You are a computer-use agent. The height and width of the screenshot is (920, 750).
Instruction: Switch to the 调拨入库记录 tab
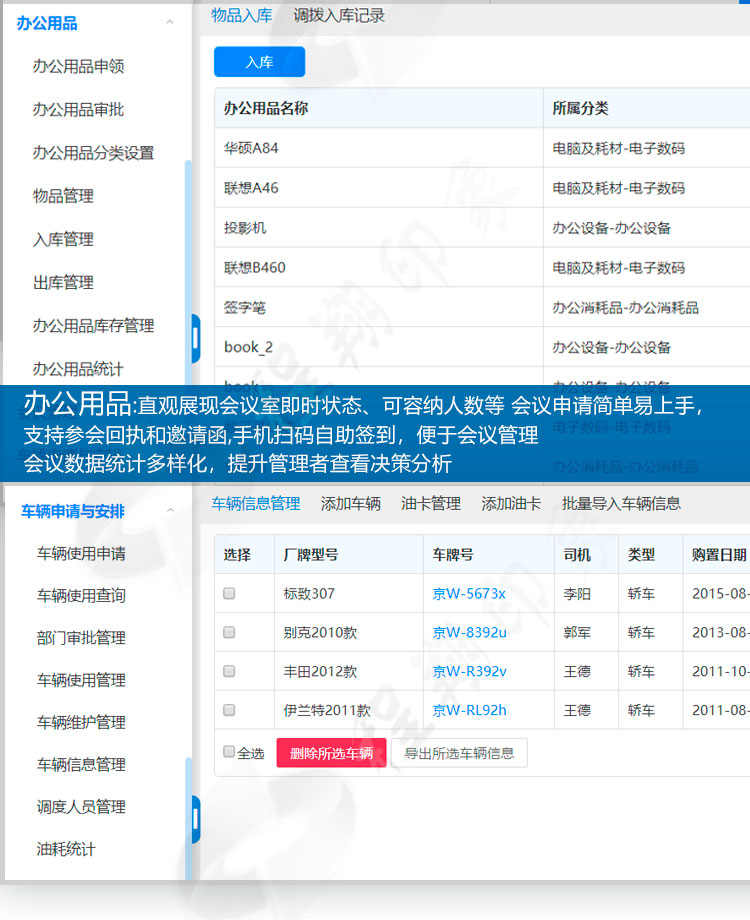(339, 15)
